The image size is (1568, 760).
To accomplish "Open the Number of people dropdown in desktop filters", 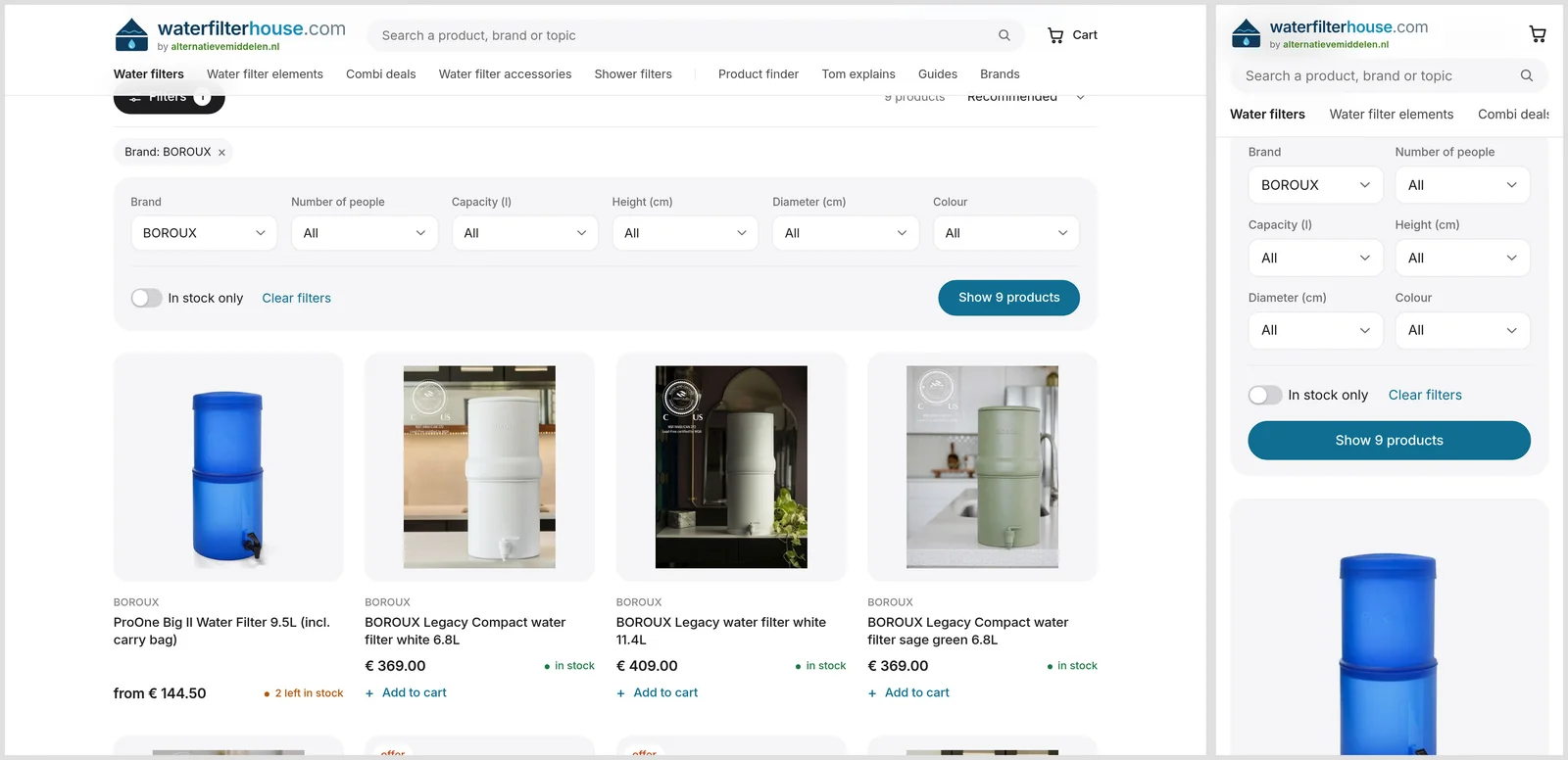I will click(x=365, y=233).
